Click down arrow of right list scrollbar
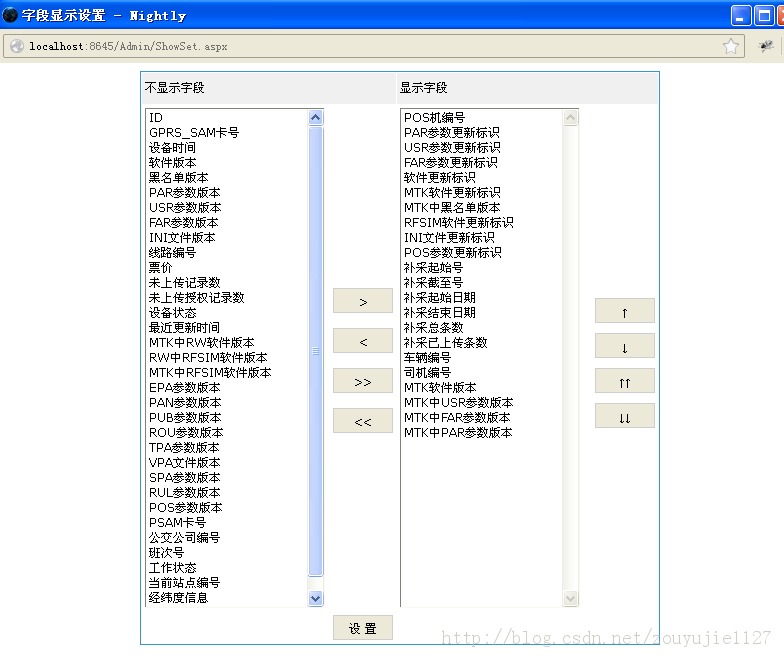The height and width of the screenshot is (658, 784). pos(570,598)
